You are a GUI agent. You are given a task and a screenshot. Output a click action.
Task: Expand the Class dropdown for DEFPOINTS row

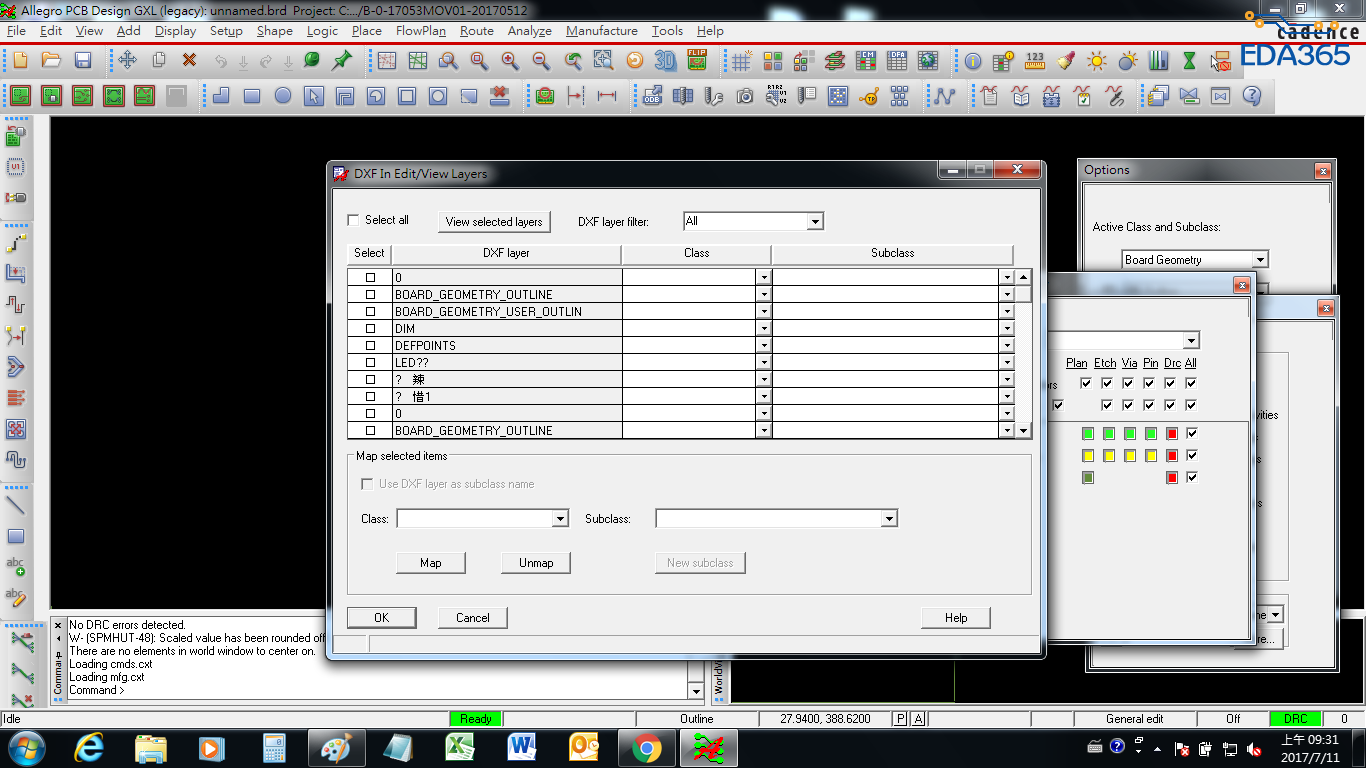click(x=764, y=346)
